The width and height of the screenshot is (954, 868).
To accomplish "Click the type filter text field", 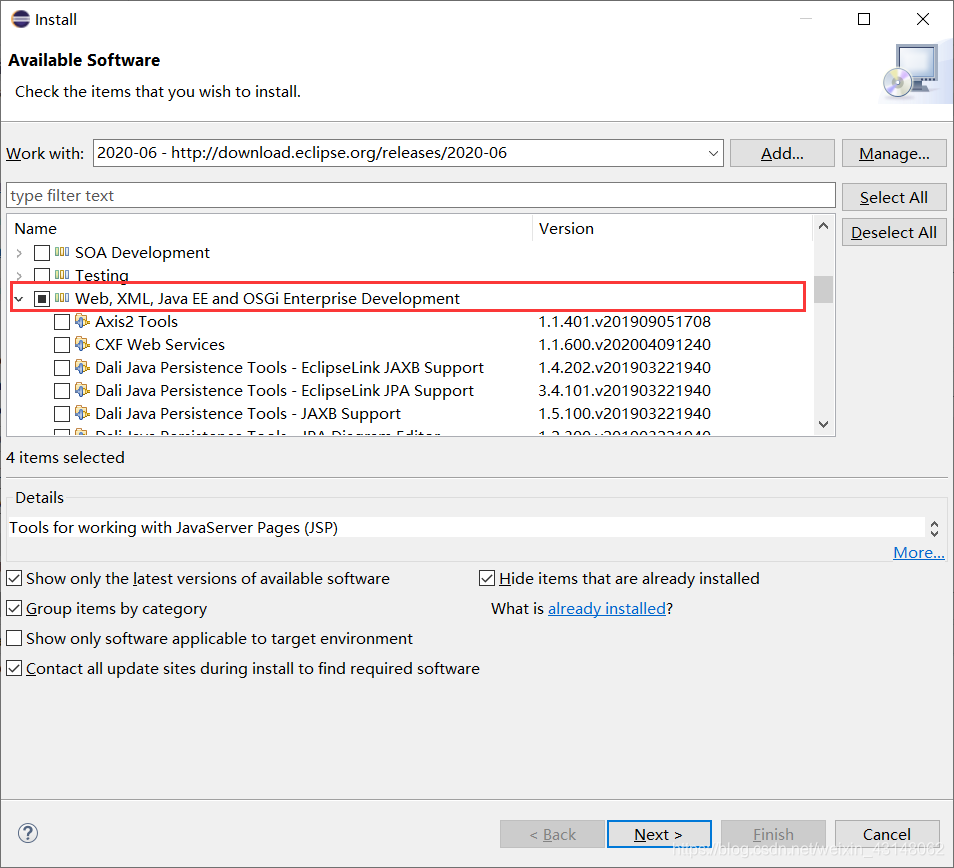I will [x=420, y=195].
